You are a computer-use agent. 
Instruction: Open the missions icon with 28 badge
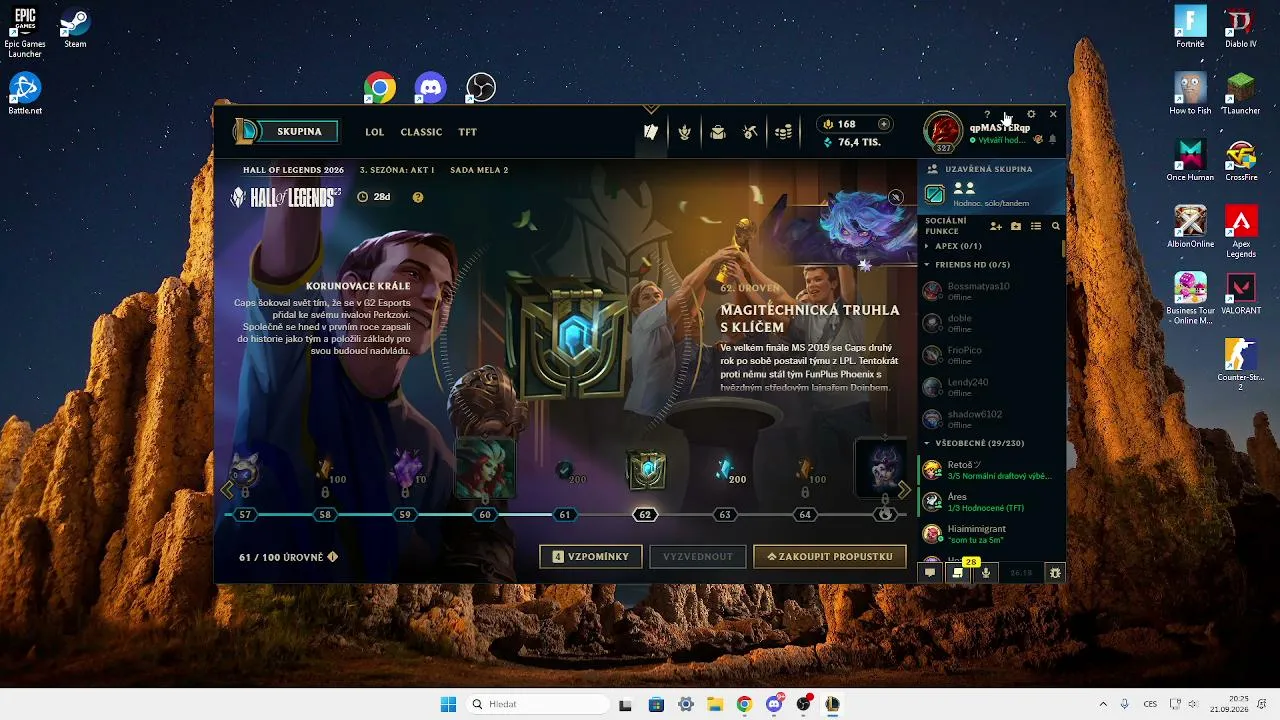pyautogui.click(x=958, y=573)
